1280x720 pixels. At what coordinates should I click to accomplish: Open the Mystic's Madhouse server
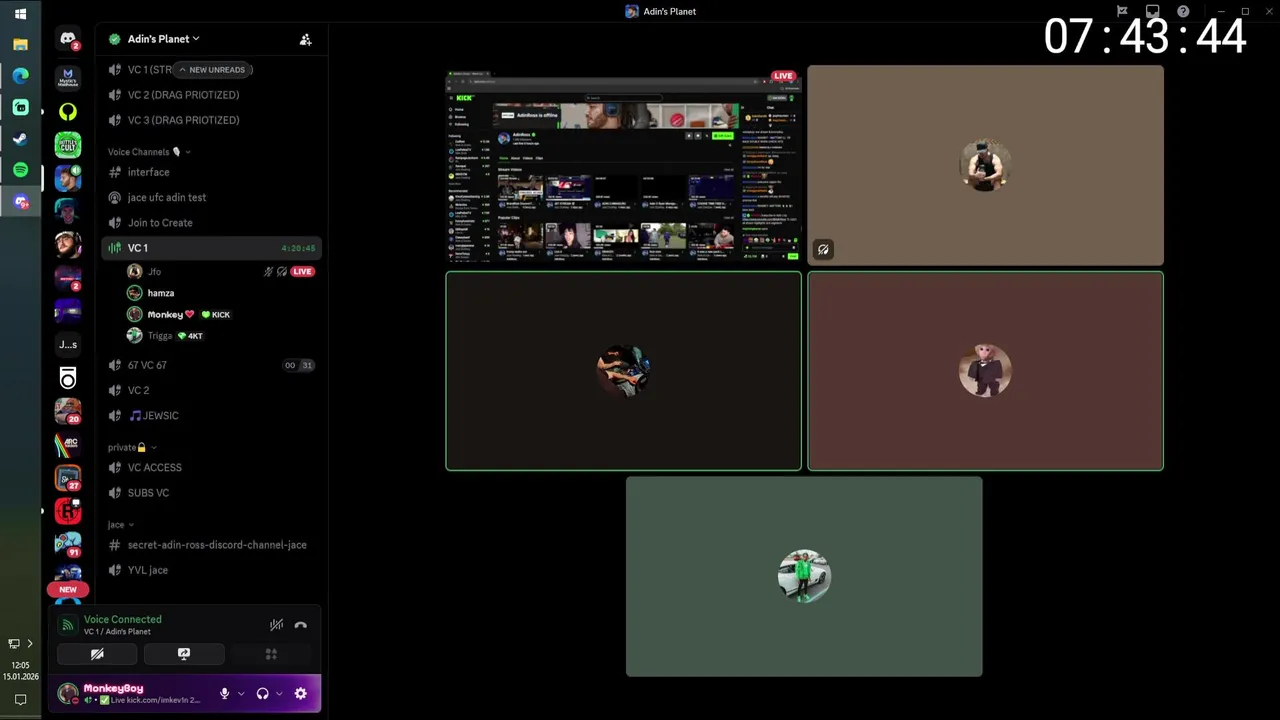click(x=68, y=77)
